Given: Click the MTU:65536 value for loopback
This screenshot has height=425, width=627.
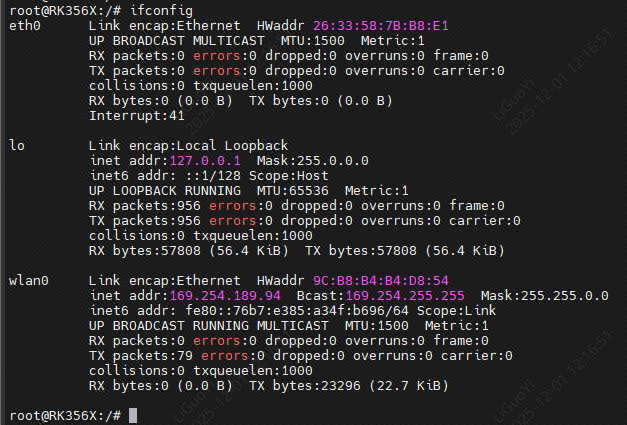Looking at the screenshot, I should coord(292,190).
